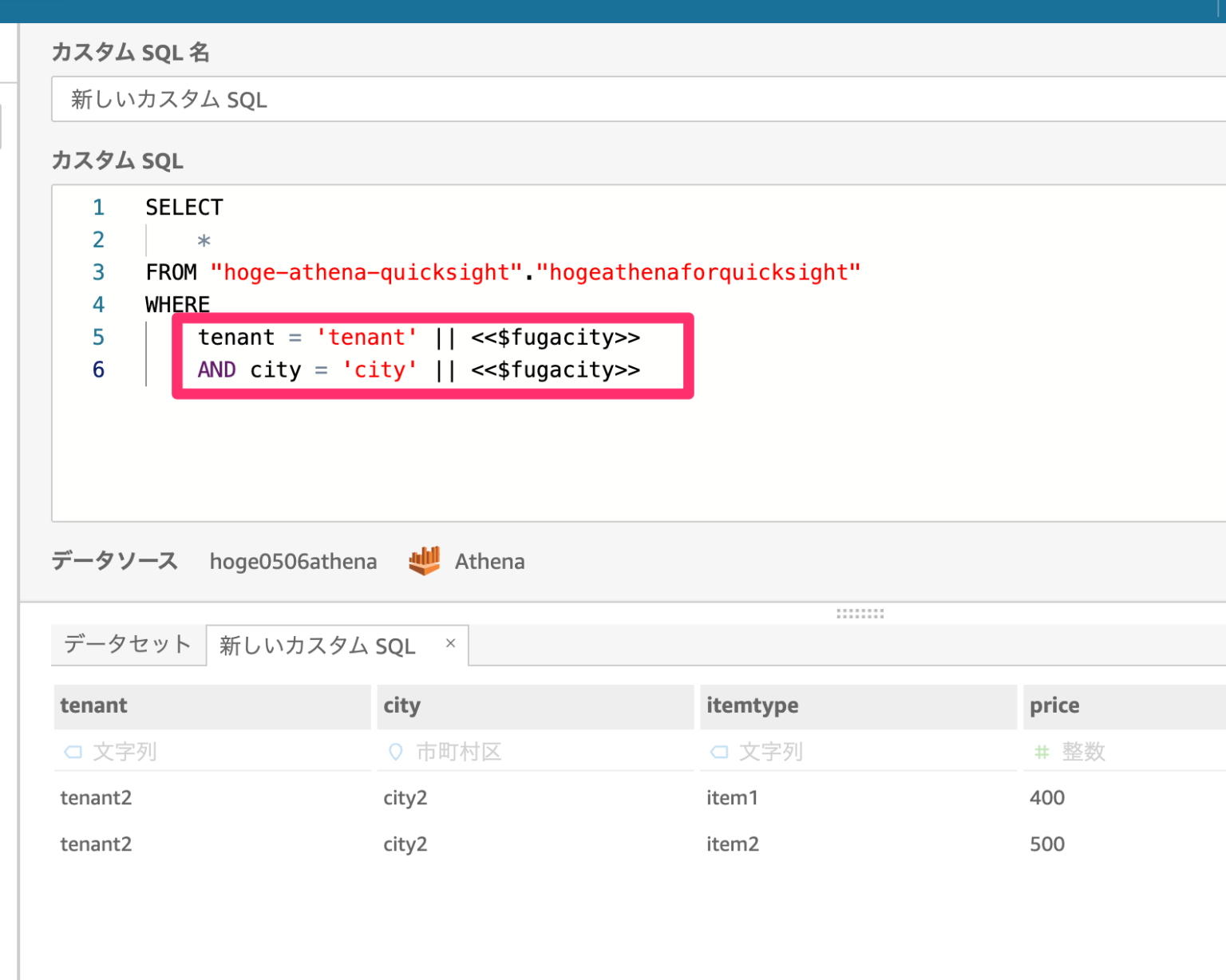Image resolution: width=1226 pixels, height=980 pixels.
Task: Click the panel resize drag handle dots
Action: click(x=860, y=612)
